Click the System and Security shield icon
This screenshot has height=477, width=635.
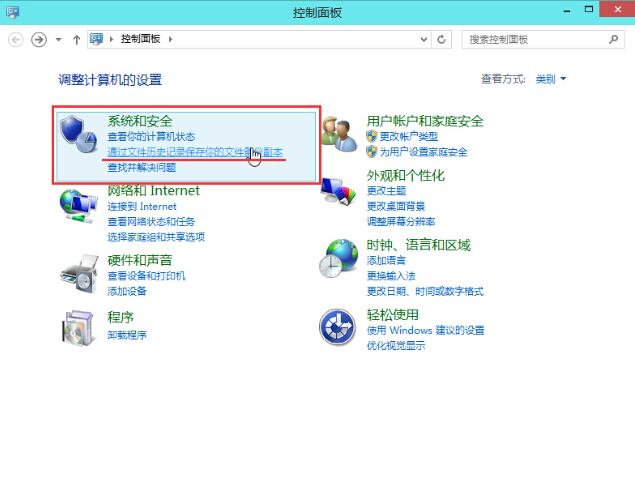pos(79,135)
